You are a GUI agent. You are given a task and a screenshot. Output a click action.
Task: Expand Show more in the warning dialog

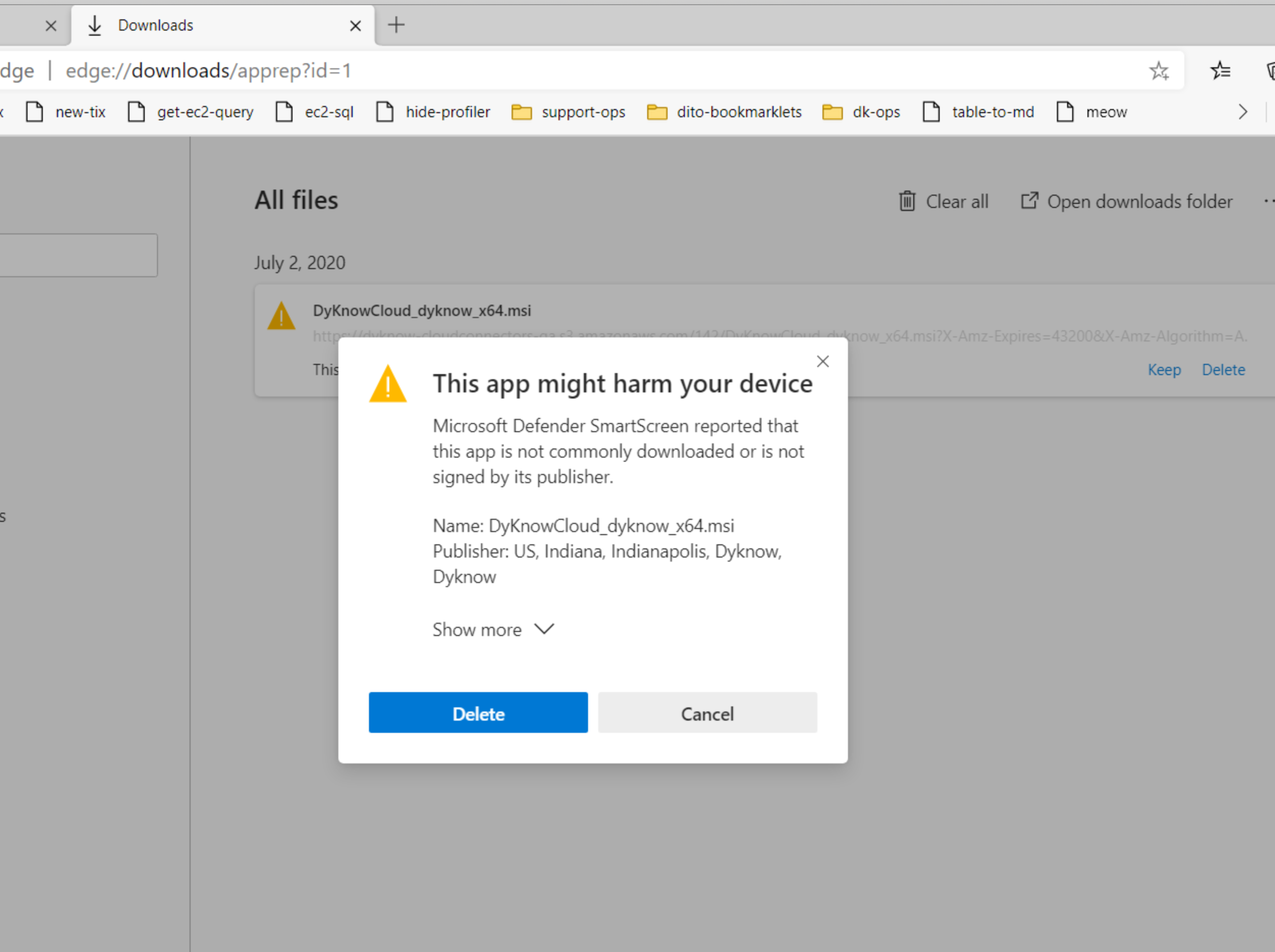click(493, 629)
